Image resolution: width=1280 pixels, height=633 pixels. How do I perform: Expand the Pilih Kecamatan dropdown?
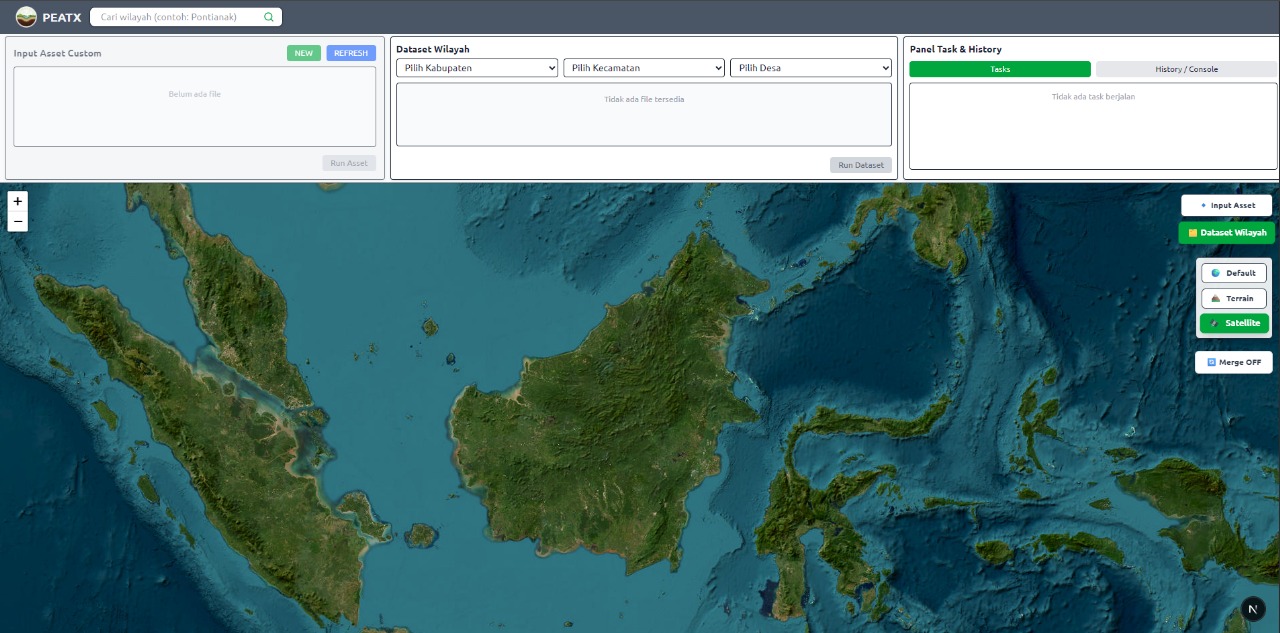(644, 68)
